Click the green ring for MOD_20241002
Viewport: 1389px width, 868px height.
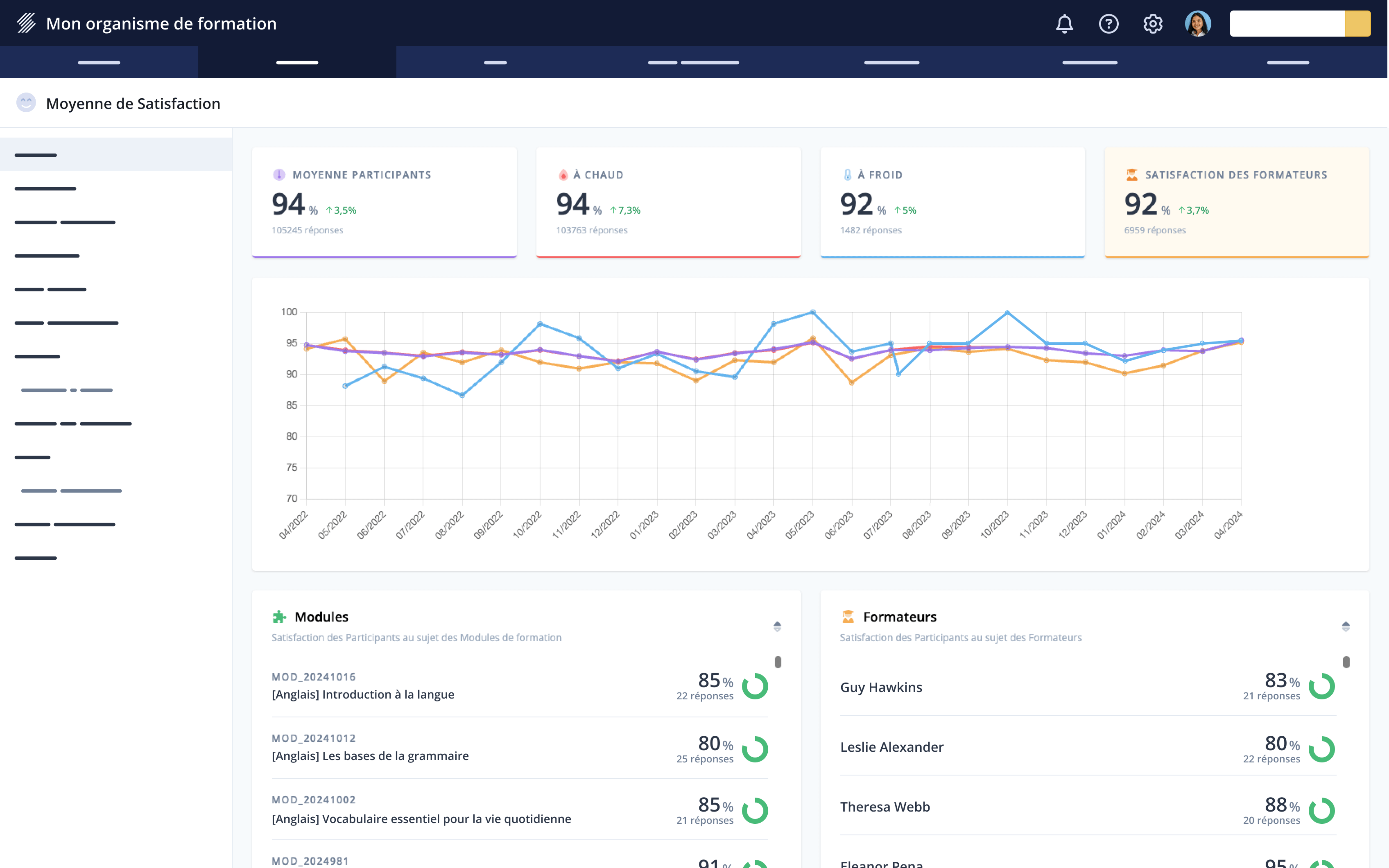[x=755, y=811]
